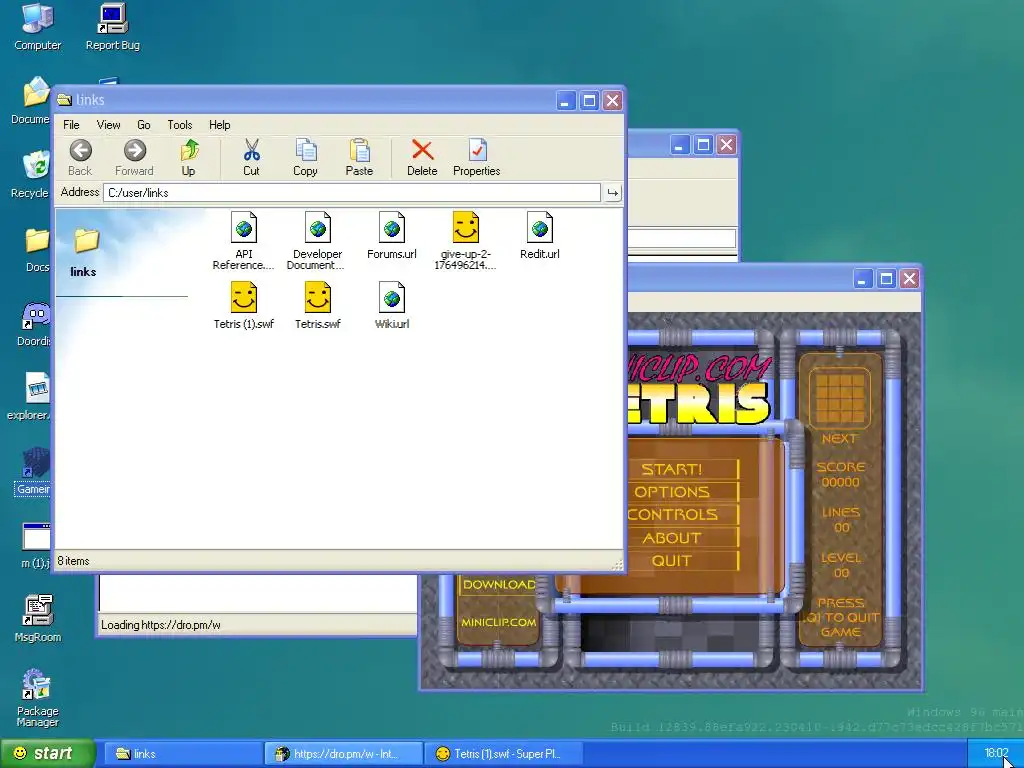
Task: Click the Report Bug desktop icon
Action: 113,27
